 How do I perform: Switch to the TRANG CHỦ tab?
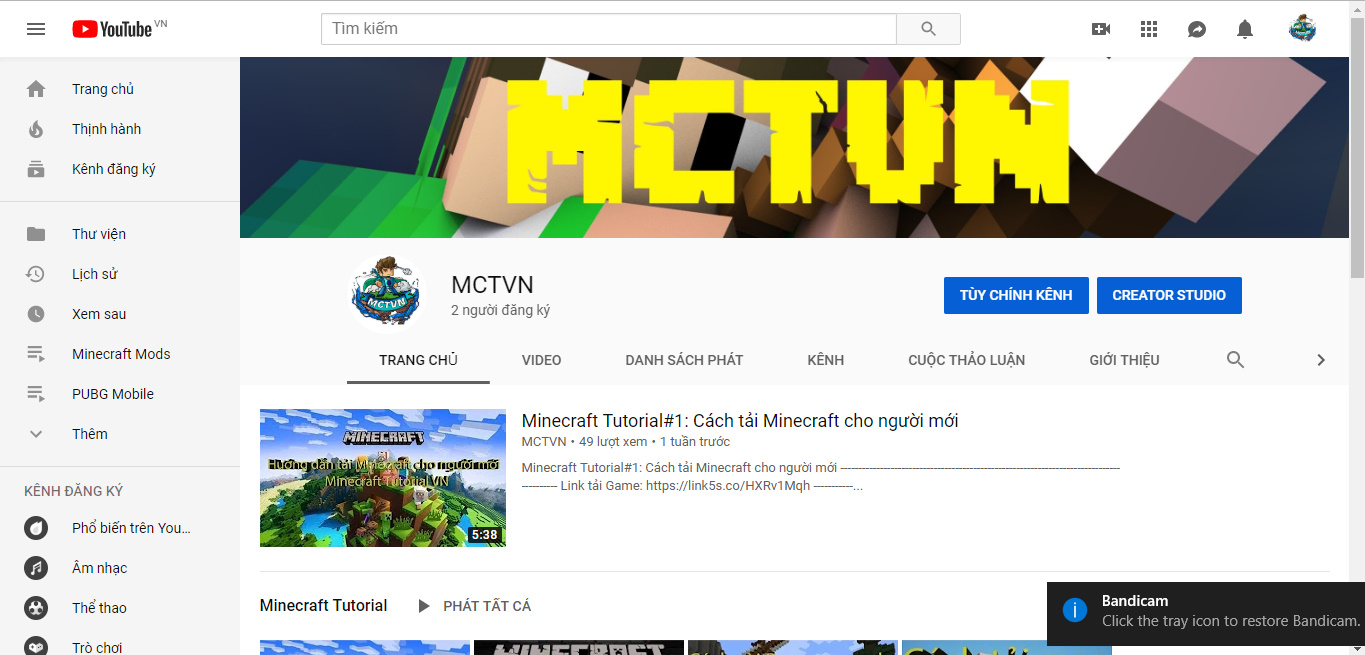point(418,360)
